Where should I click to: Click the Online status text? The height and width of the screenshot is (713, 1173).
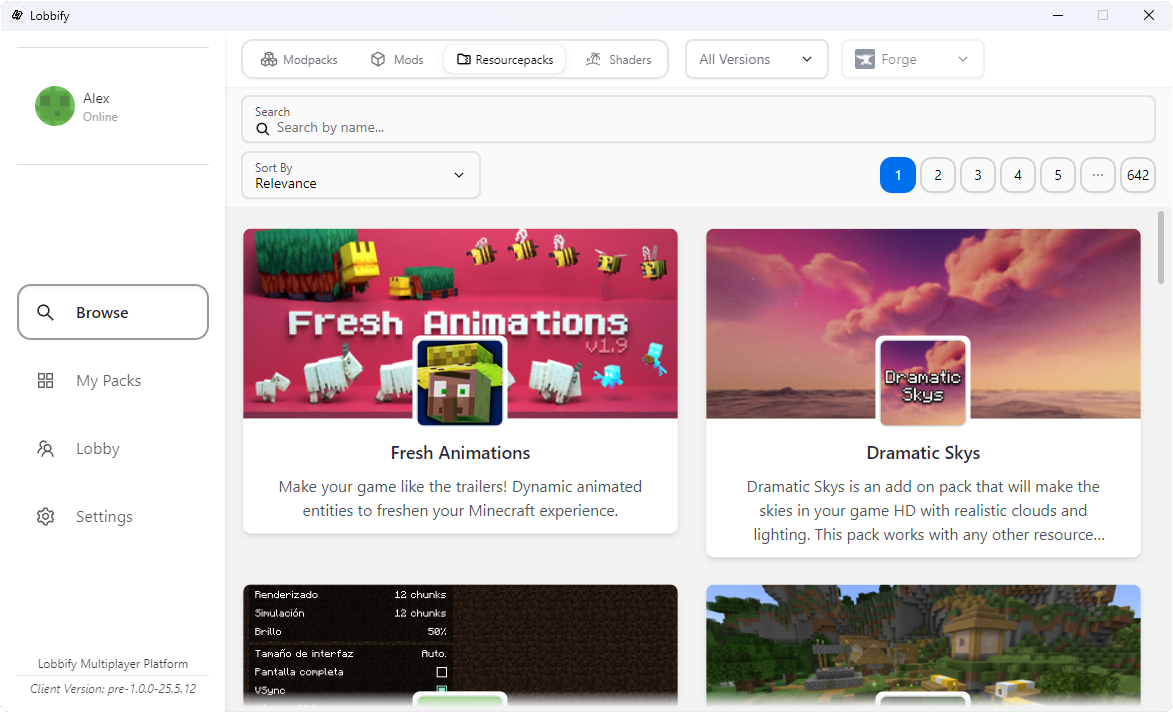pyautogui.click(x=100, y=117)
